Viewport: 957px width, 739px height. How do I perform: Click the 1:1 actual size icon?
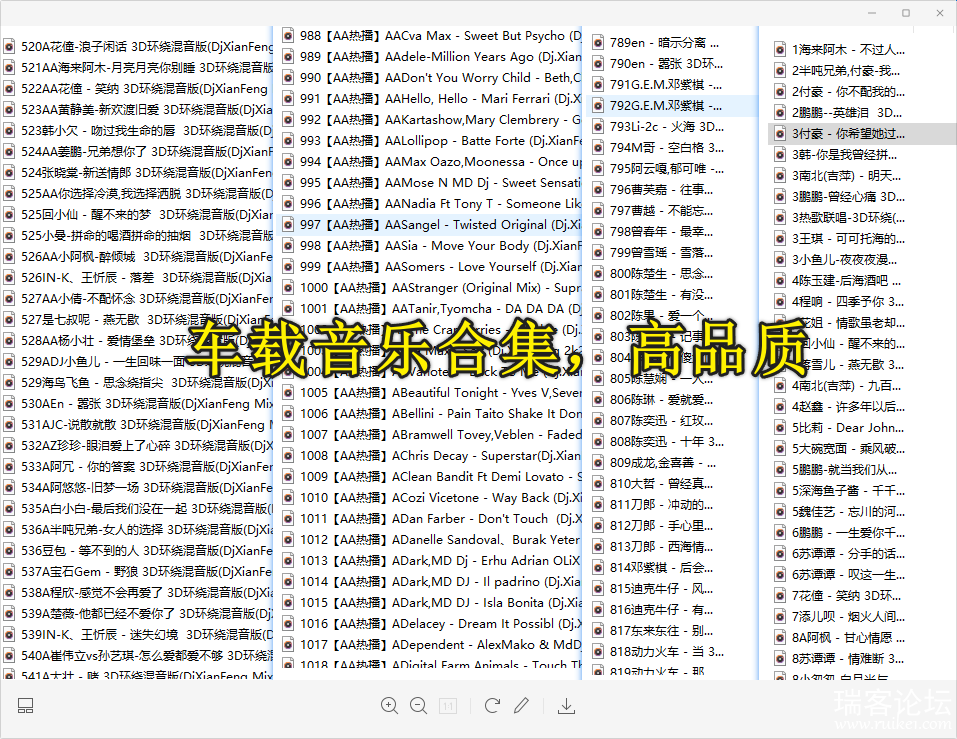click(x=448, y=706)
